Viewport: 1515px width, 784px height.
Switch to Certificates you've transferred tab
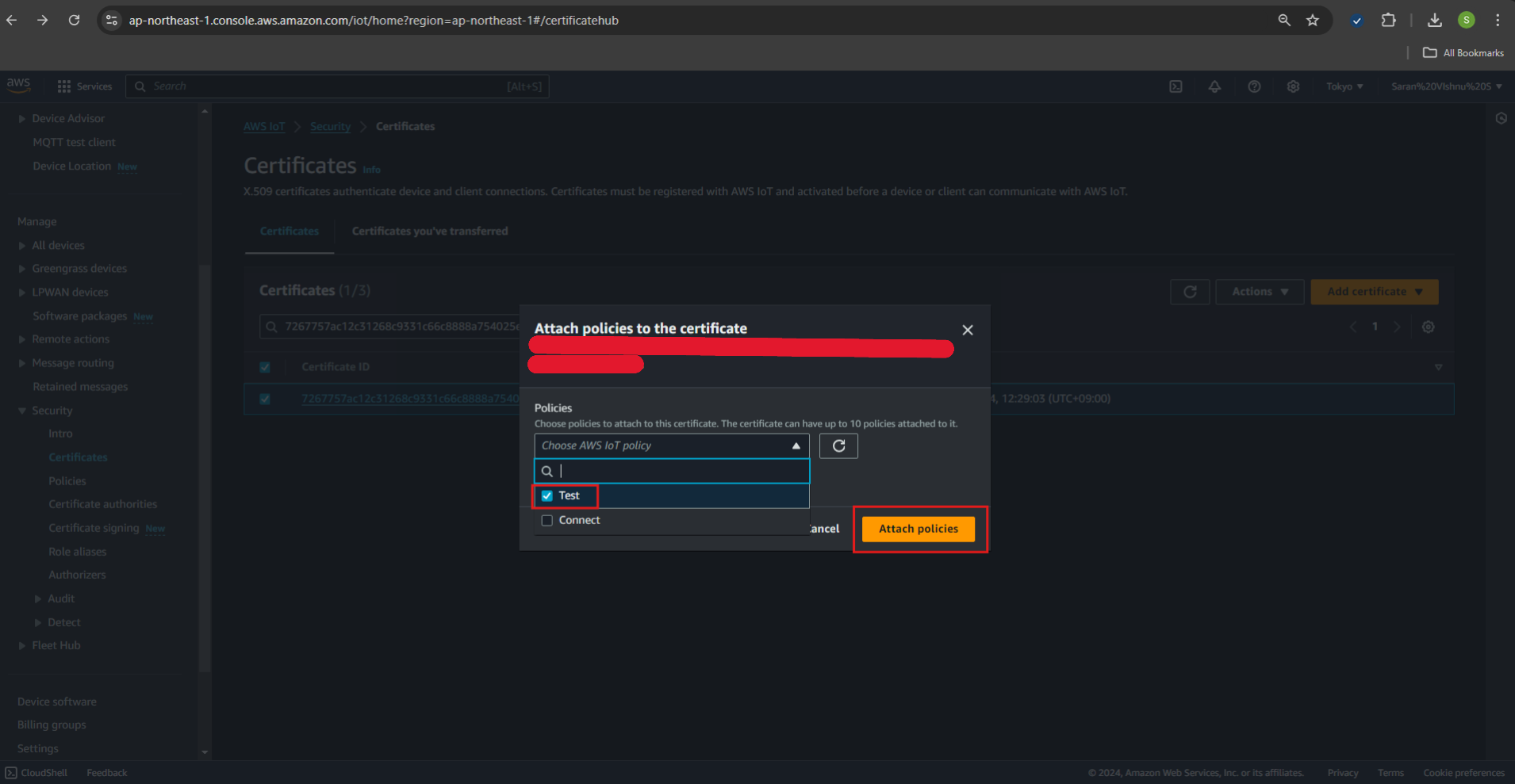[x=429, y=231]
